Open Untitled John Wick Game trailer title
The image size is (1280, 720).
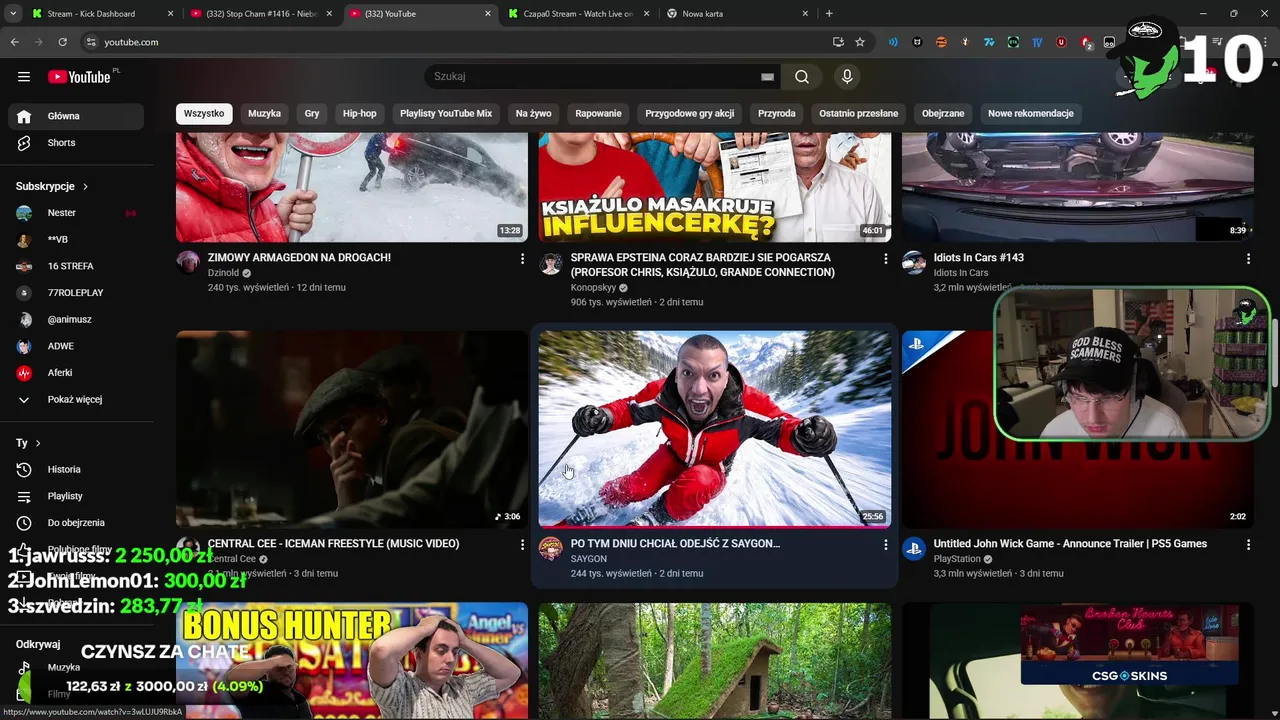point(1070,544)
